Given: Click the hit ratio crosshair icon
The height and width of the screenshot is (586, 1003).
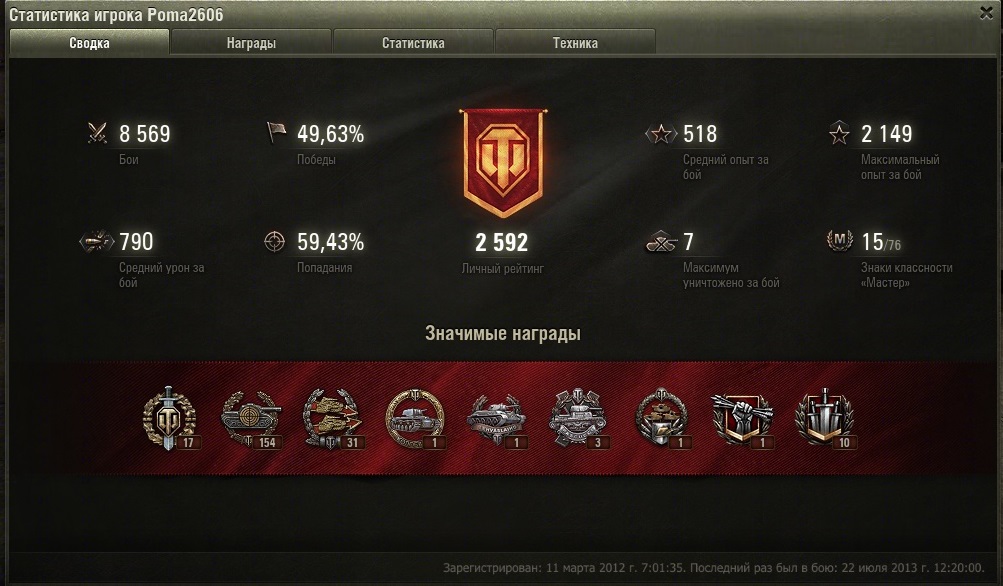Looking at the screenshot, I should pos(274,241).
